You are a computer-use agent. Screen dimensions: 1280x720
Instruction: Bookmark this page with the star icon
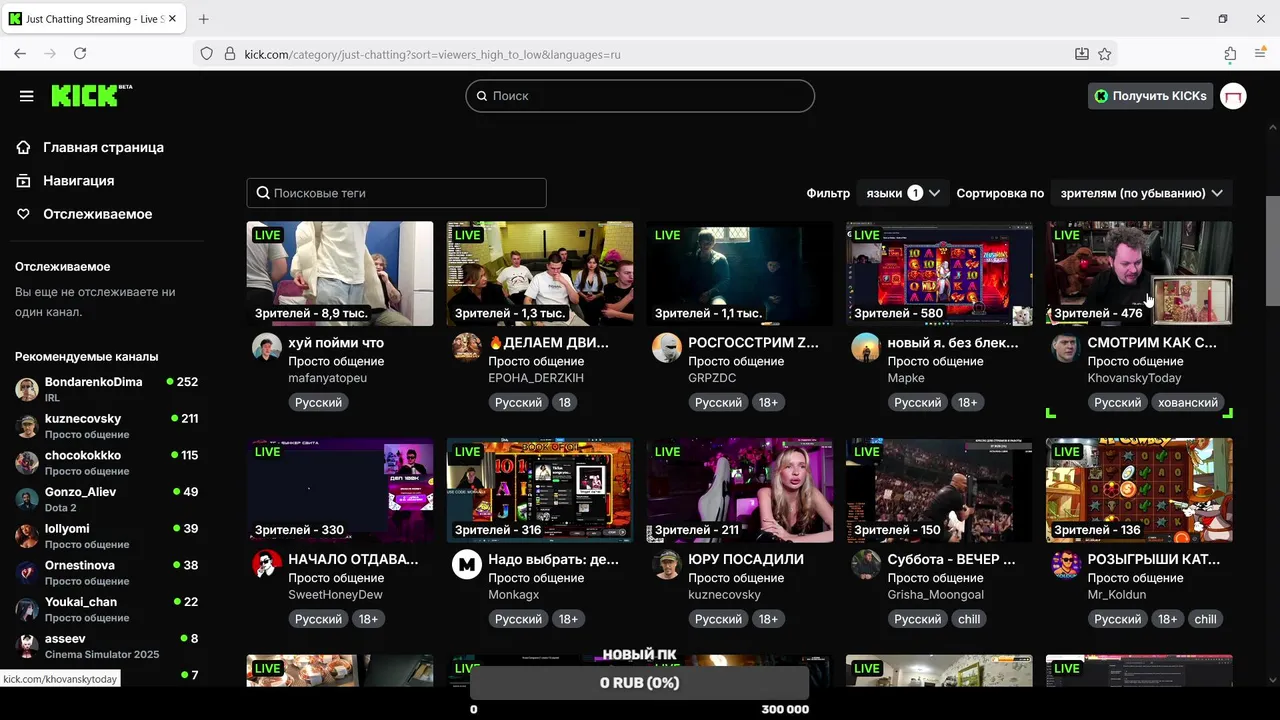(1105, 54)
